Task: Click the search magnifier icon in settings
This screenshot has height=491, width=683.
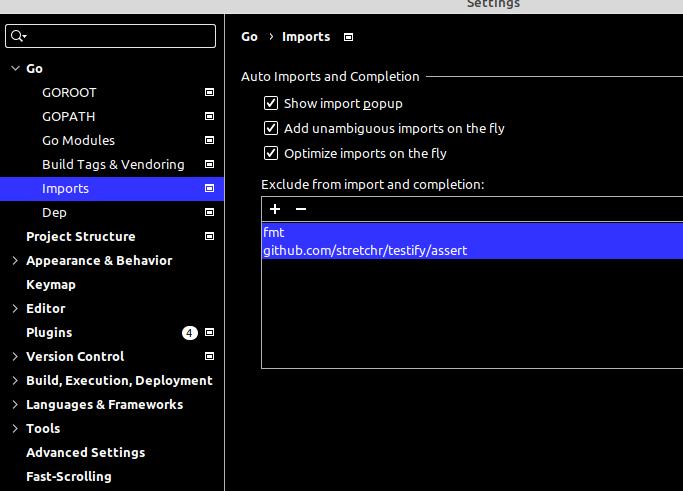Action: (x=18, y=36)
